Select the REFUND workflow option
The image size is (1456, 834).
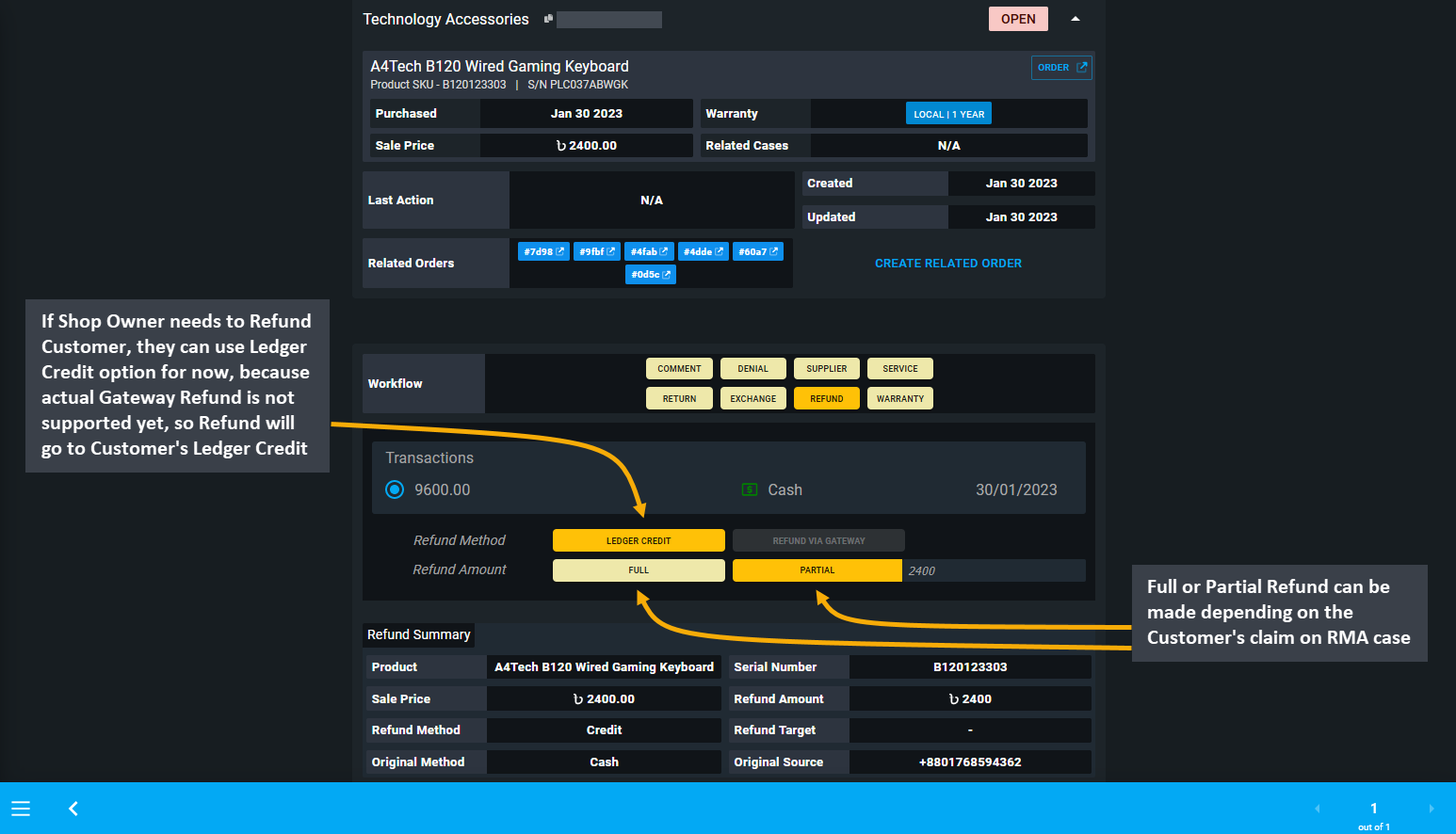pyautogui.click(x=826, y=399)
